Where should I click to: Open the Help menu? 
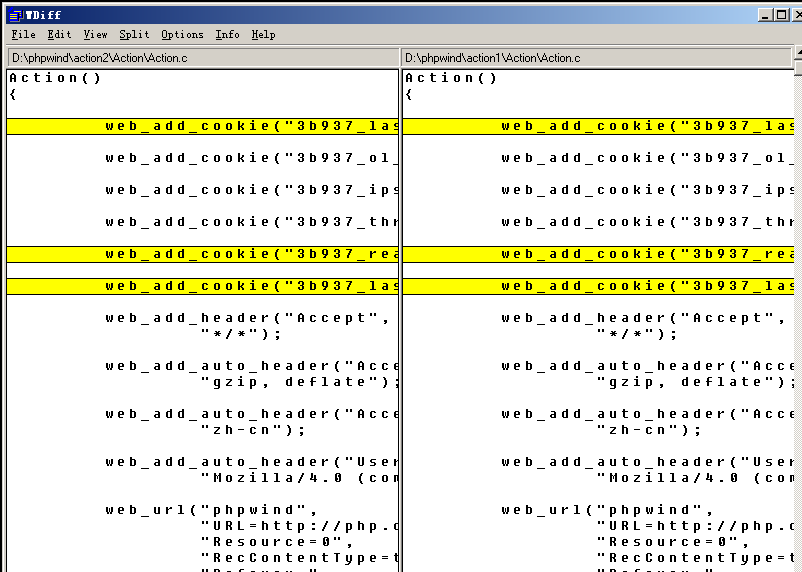263,34
